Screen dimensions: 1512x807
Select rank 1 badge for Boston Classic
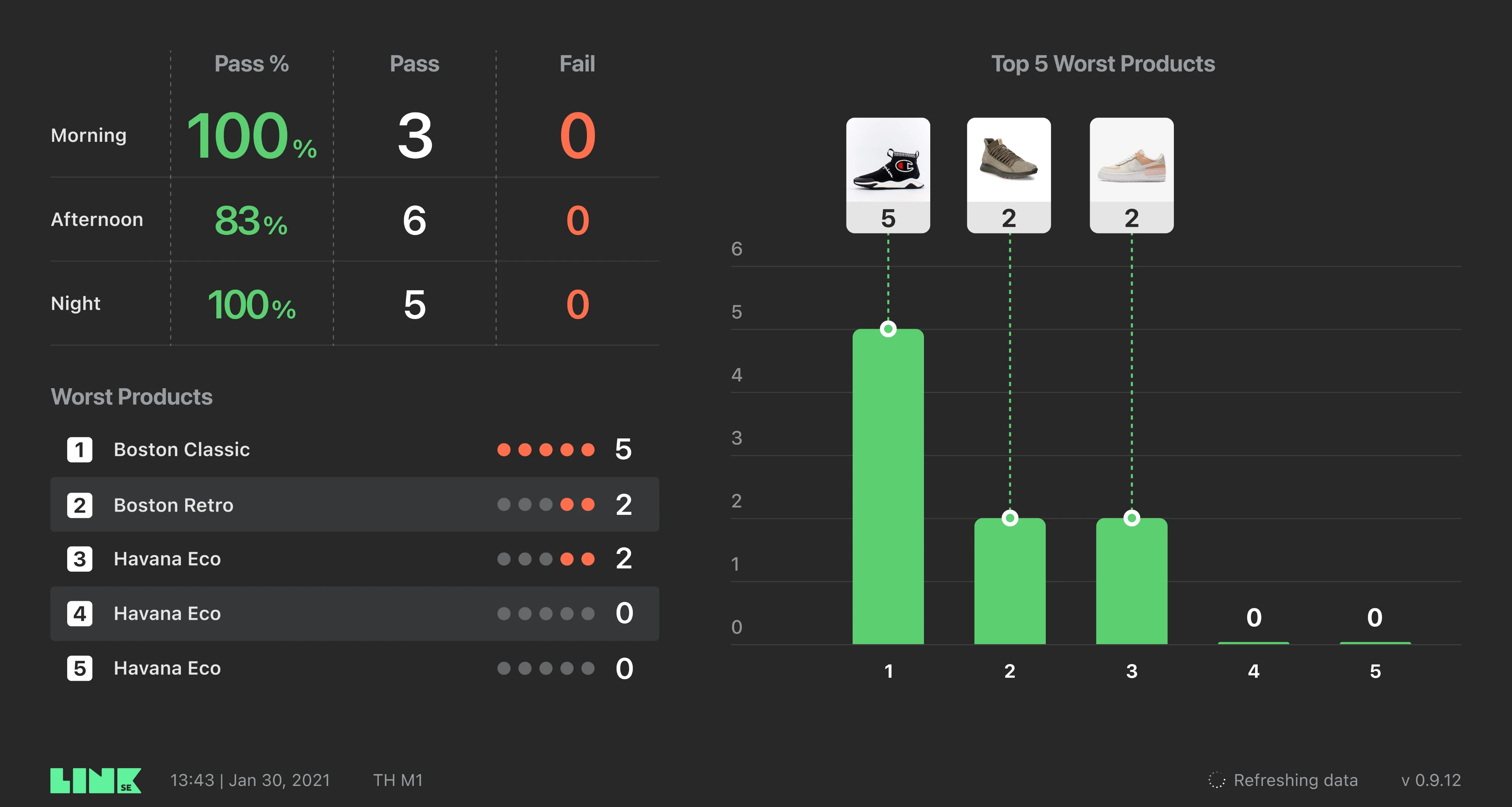point(80,450)
